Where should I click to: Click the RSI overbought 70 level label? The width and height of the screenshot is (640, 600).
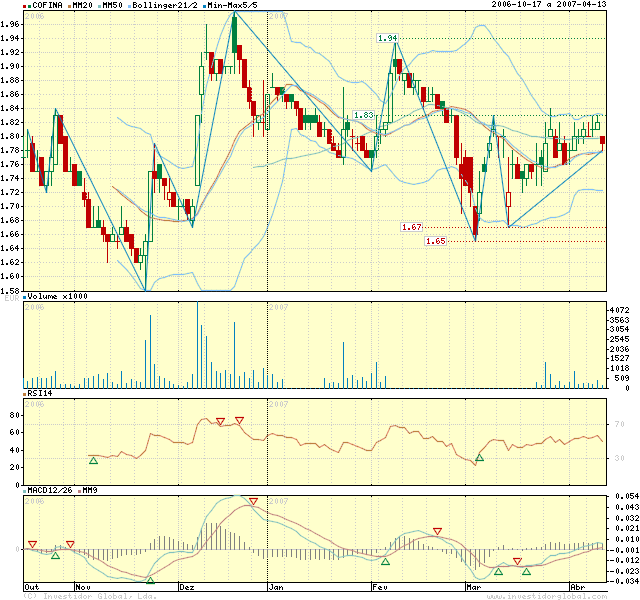click(x=620, y=424)
